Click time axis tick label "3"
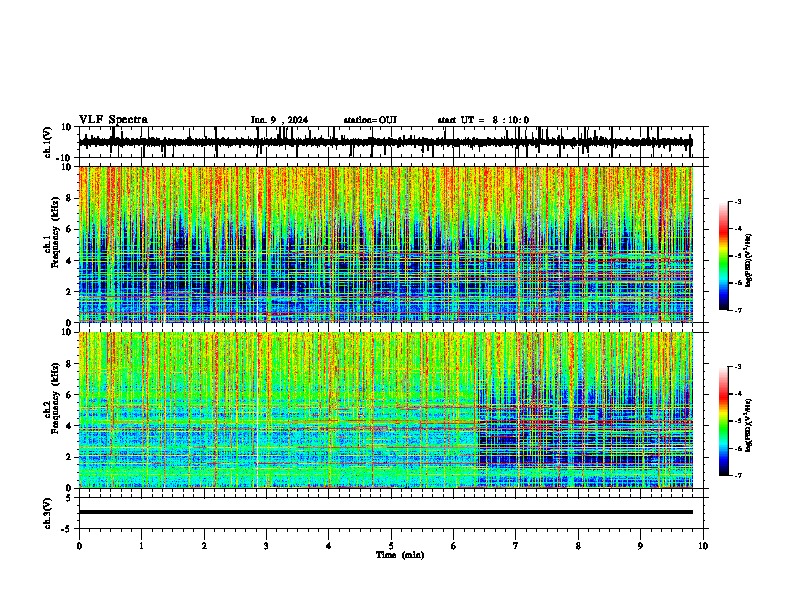 tap(266, 546)
